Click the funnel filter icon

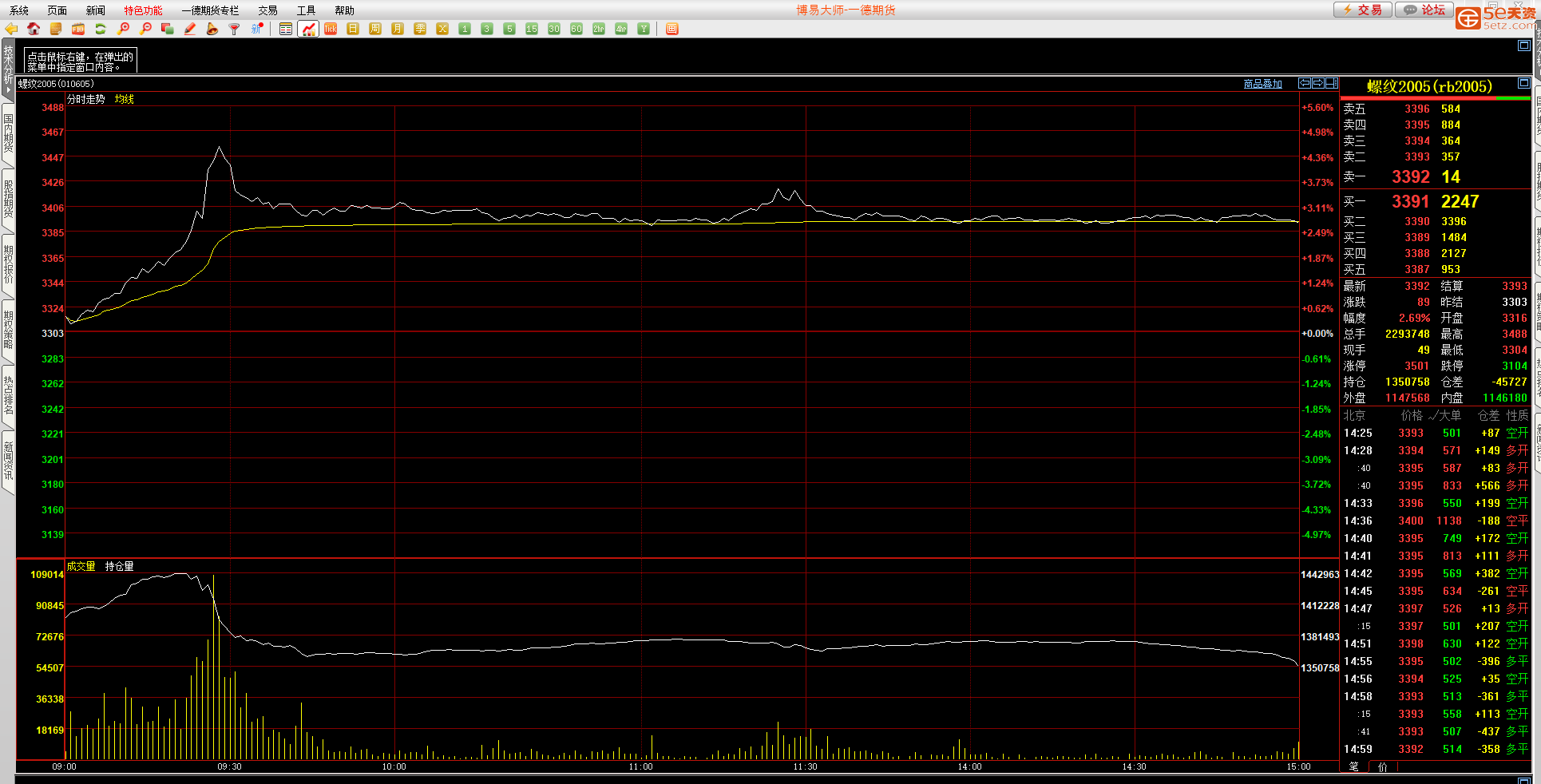(235, 29)
